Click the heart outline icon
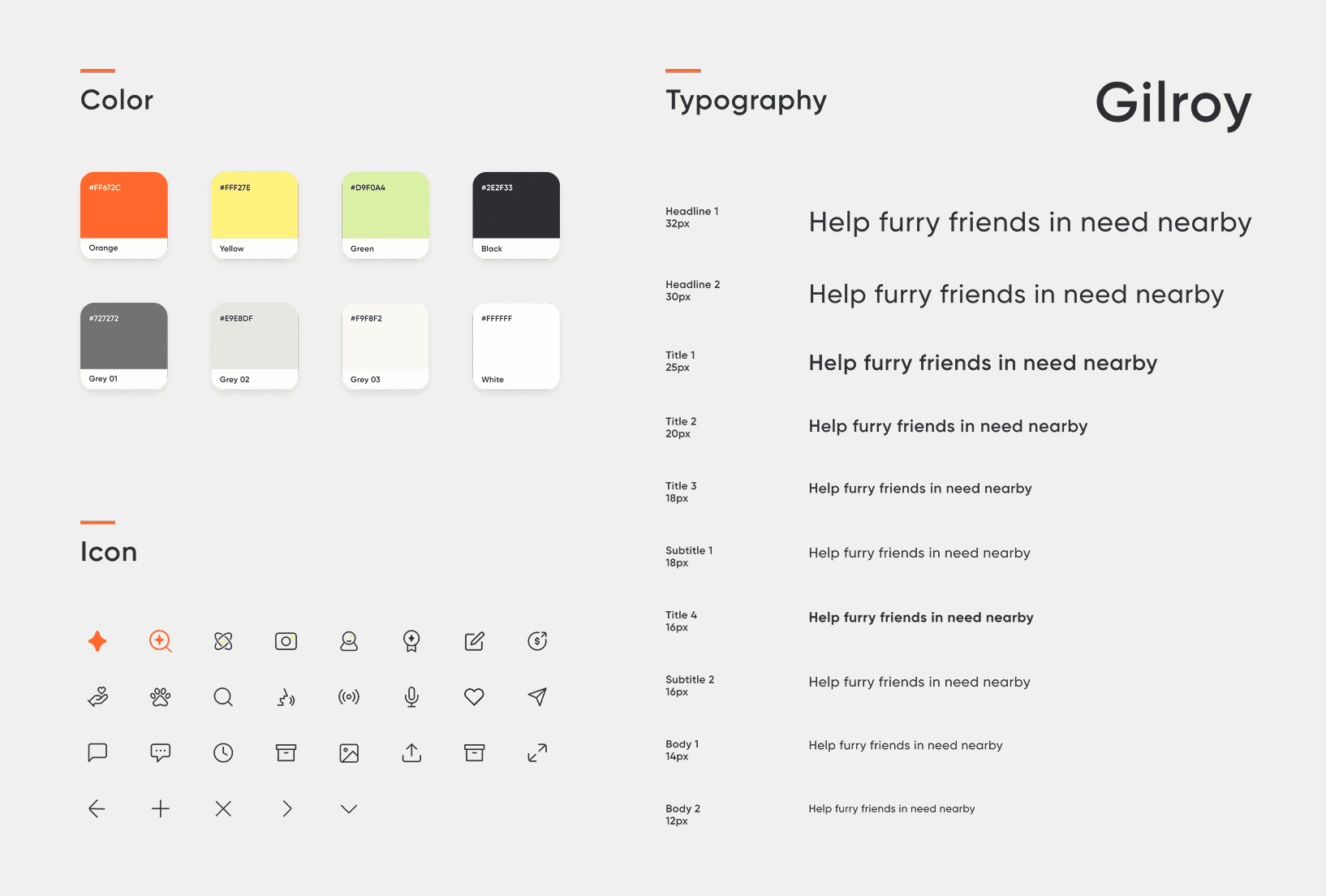The height and width of the screenshot is (896, 1326). tap(475, 696)
